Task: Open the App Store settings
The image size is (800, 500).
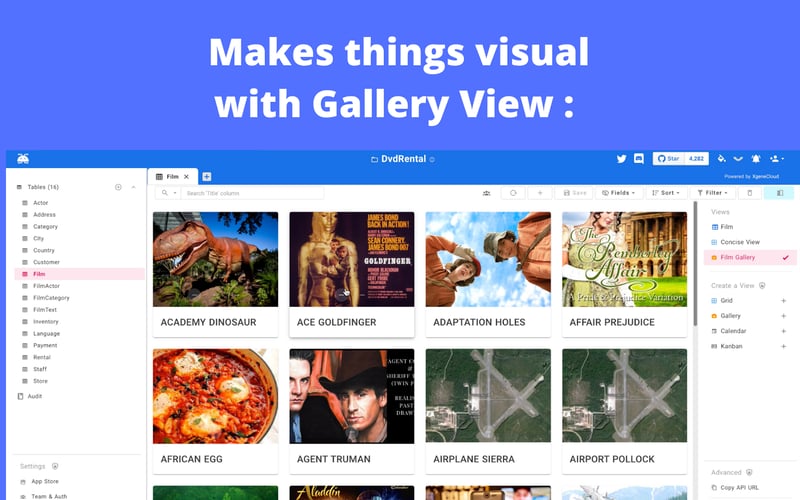Action: point(44,482)
